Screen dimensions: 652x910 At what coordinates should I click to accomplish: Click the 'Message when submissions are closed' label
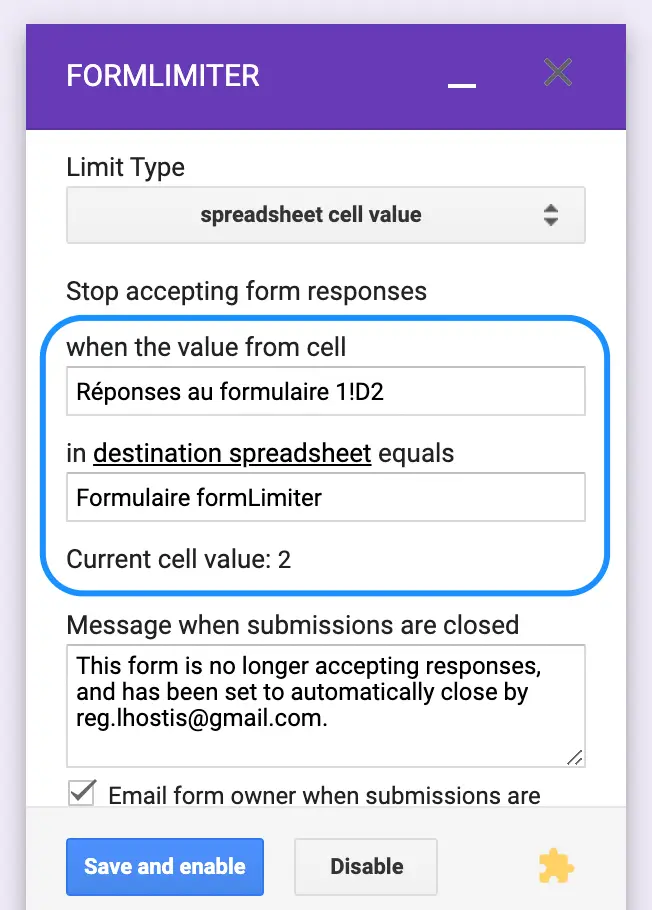(x=293, y=625)
